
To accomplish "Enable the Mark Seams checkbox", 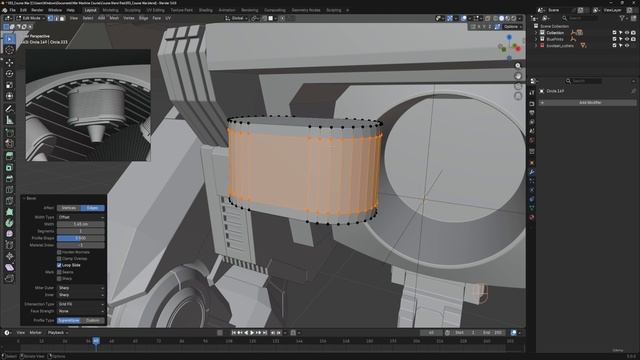I will pyautogui.click(x=59, y=272).
